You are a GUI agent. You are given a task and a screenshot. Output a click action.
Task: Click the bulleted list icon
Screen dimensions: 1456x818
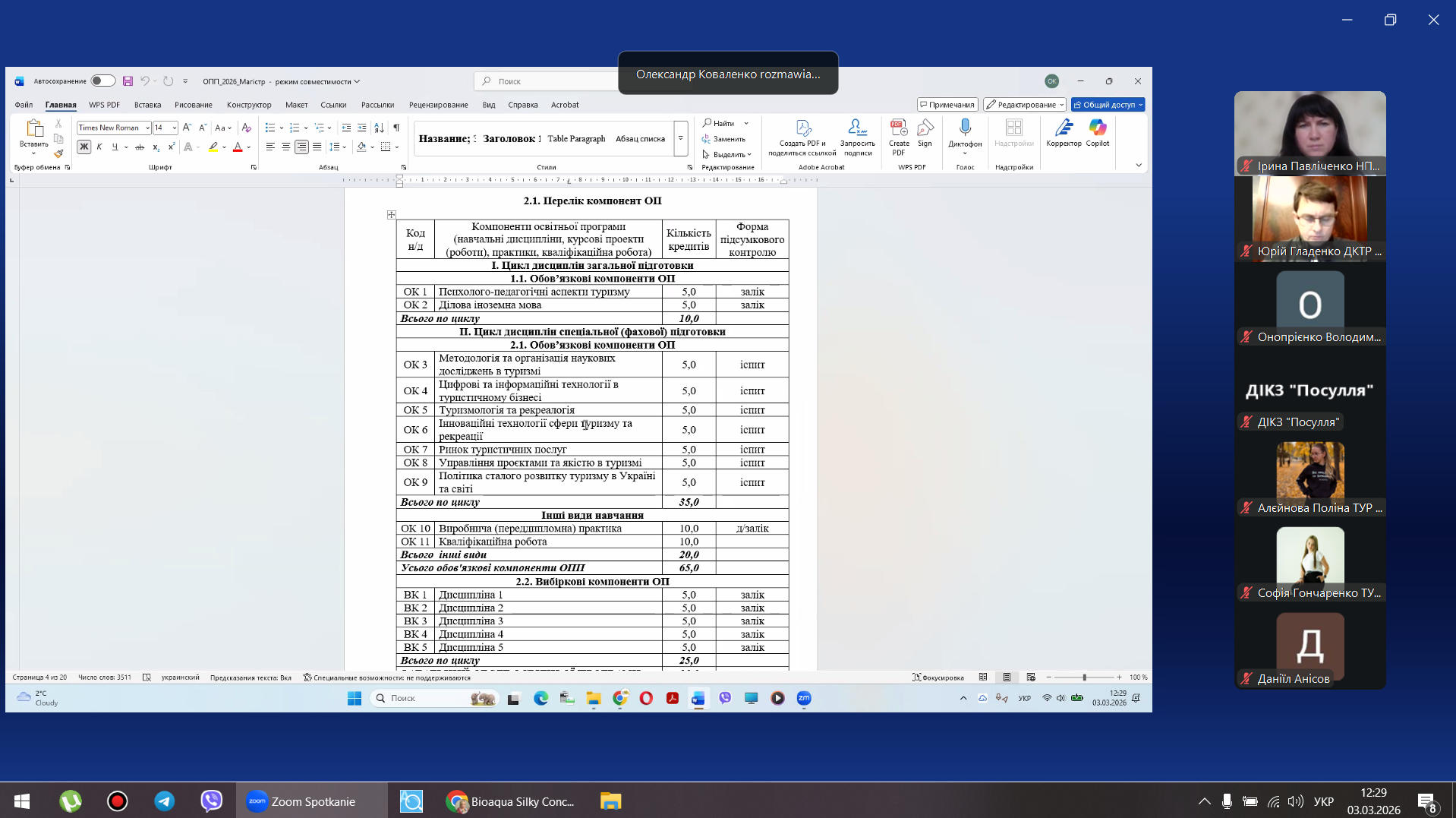coord(270,128)
